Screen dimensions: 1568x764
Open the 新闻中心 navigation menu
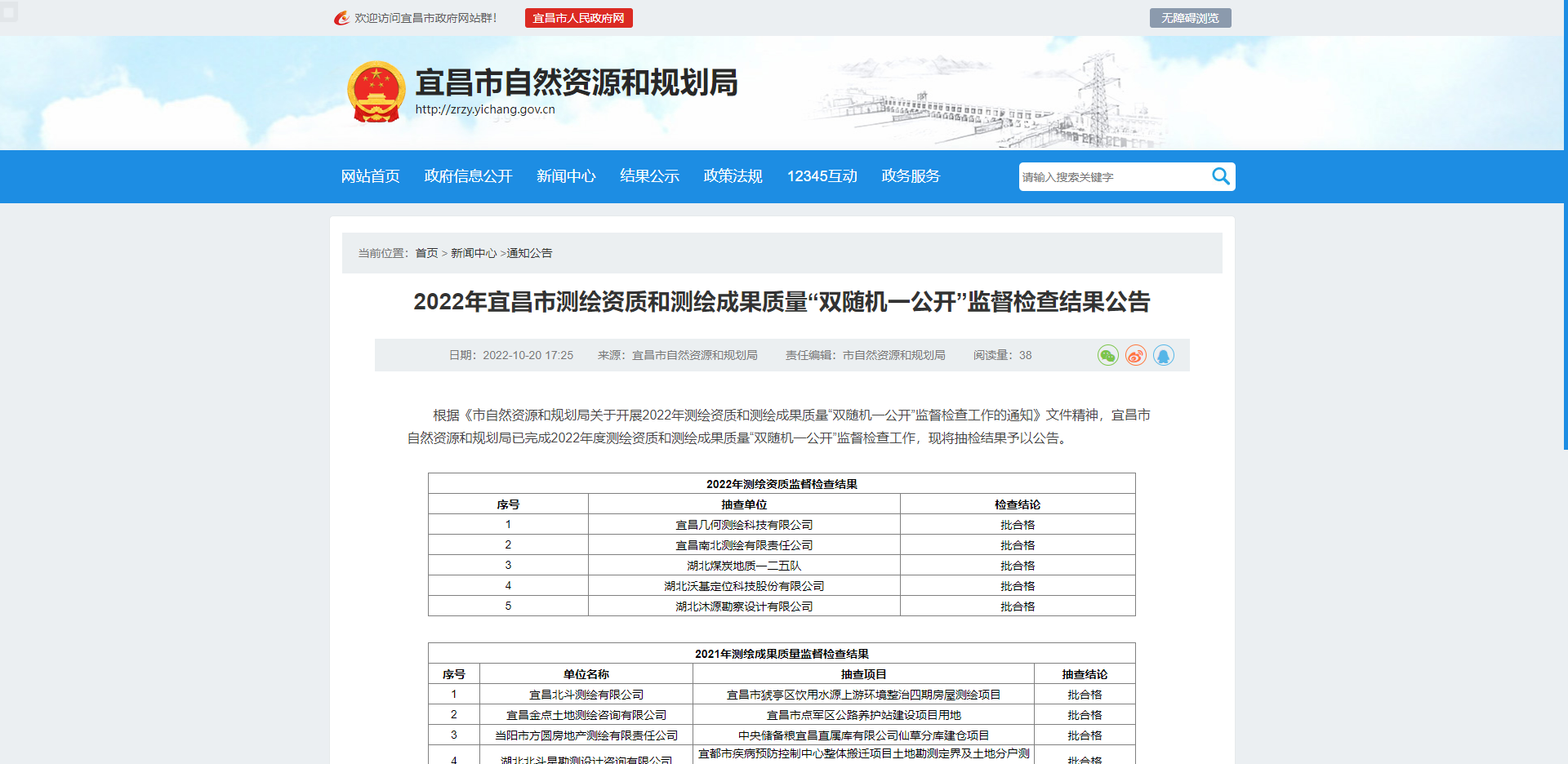[x=566, y=176]
